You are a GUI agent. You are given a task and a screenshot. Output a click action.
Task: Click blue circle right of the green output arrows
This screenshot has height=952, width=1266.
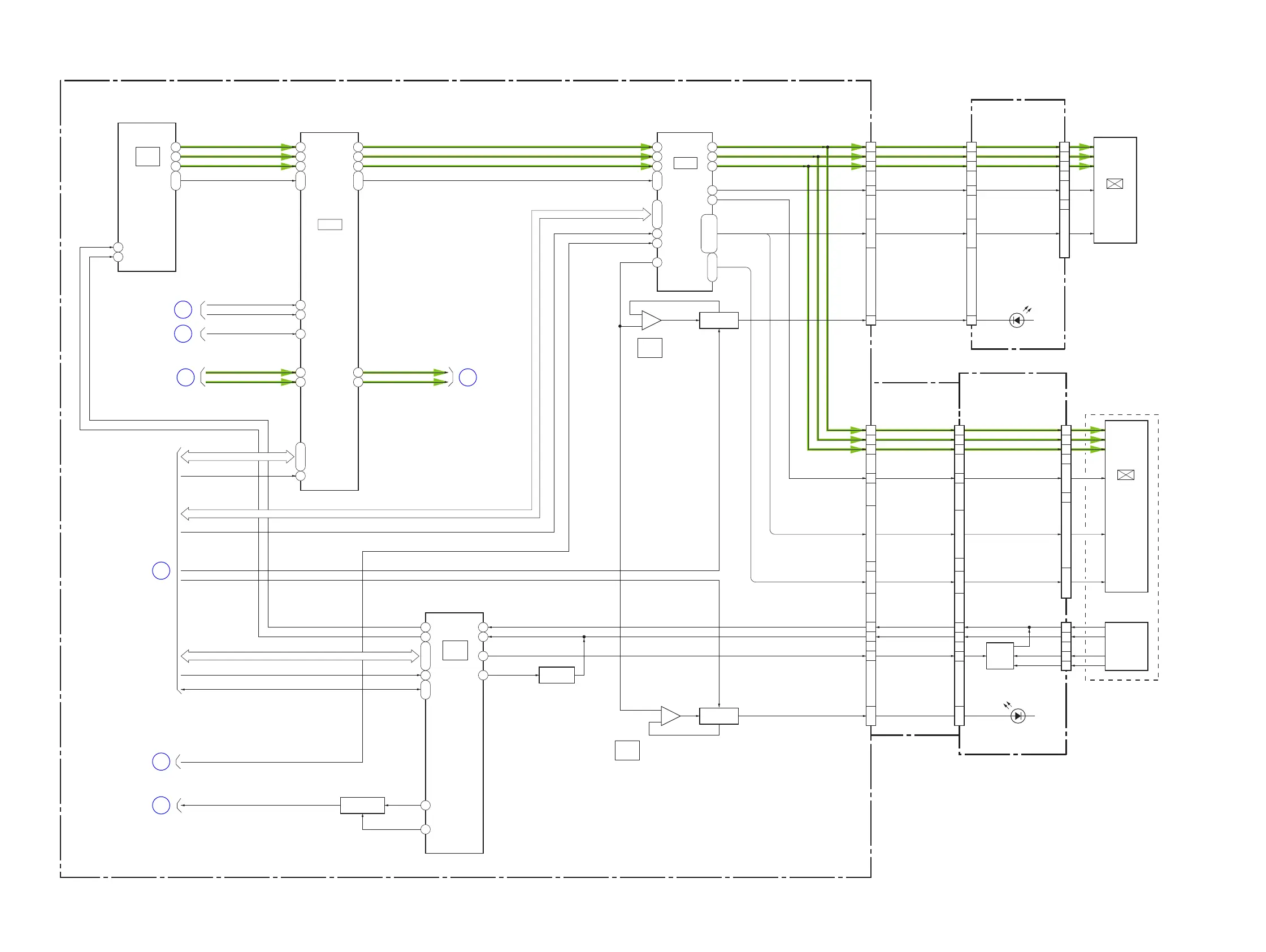pyautogui.click(x=467, y=378)
